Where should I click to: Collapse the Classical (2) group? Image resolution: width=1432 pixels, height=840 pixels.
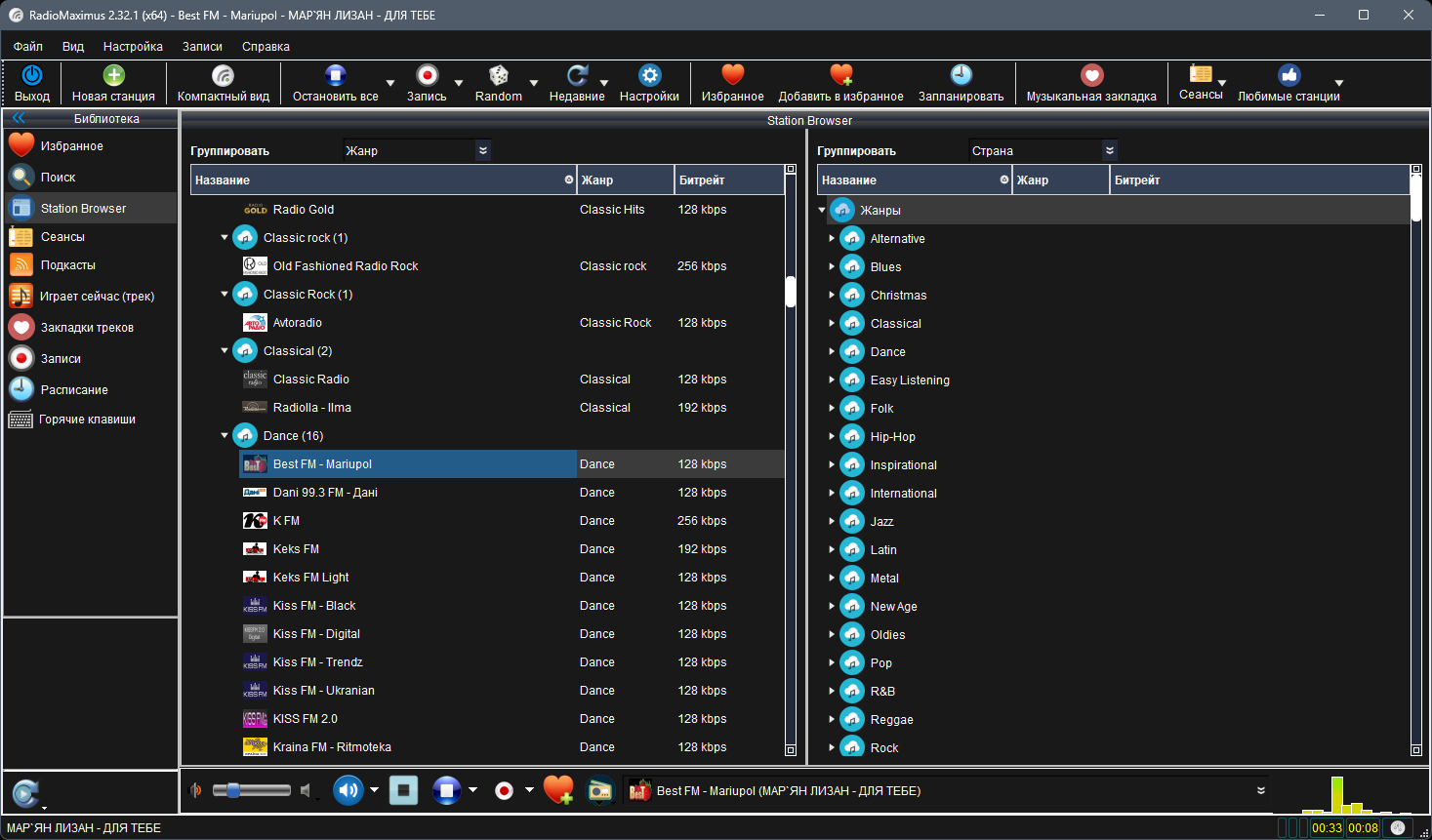coord(225,350)
